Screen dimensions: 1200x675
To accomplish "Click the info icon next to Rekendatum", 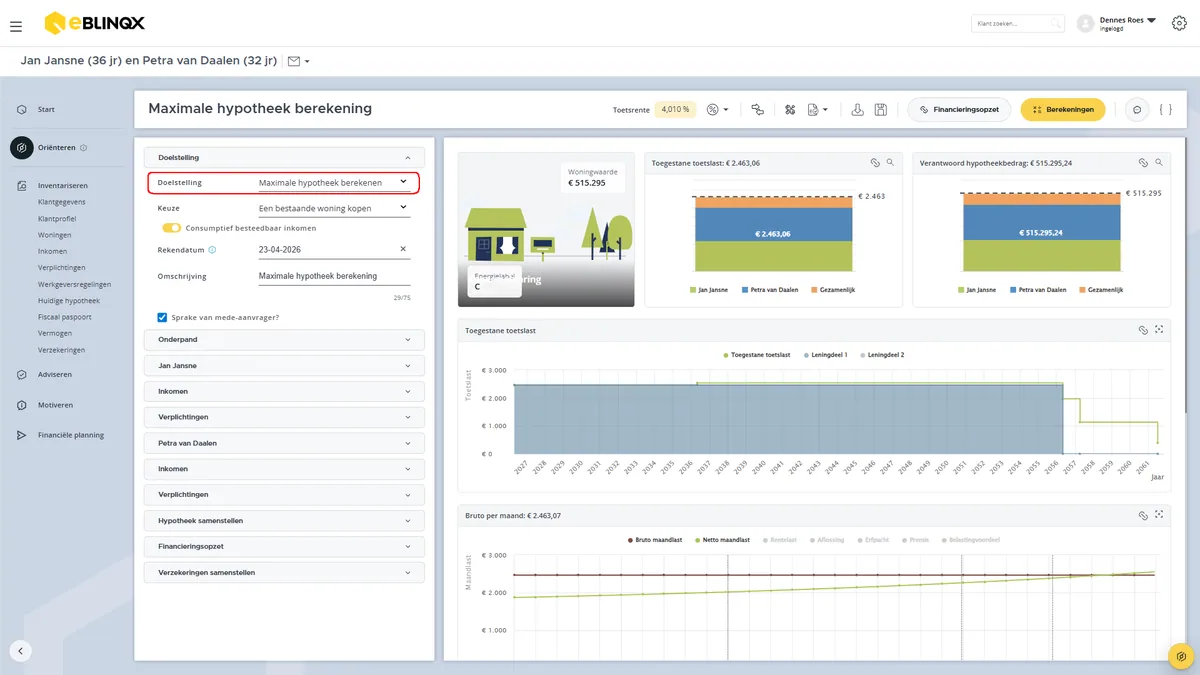I will (212, 250).
